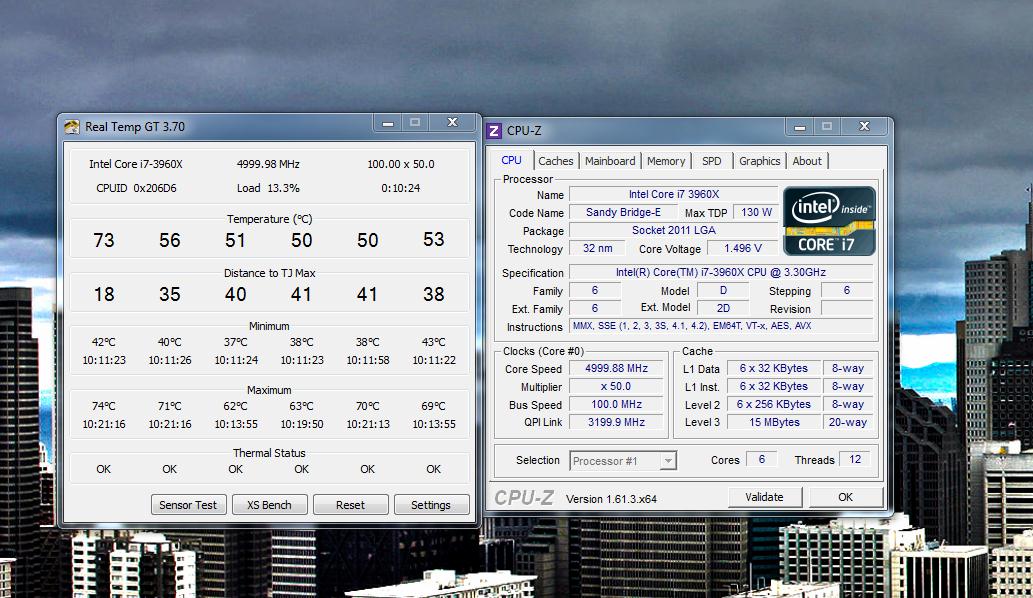Screen dimensions: 1033x598
Task: Click the Intel Core i7 logo badge
Action: click(829, 221)
